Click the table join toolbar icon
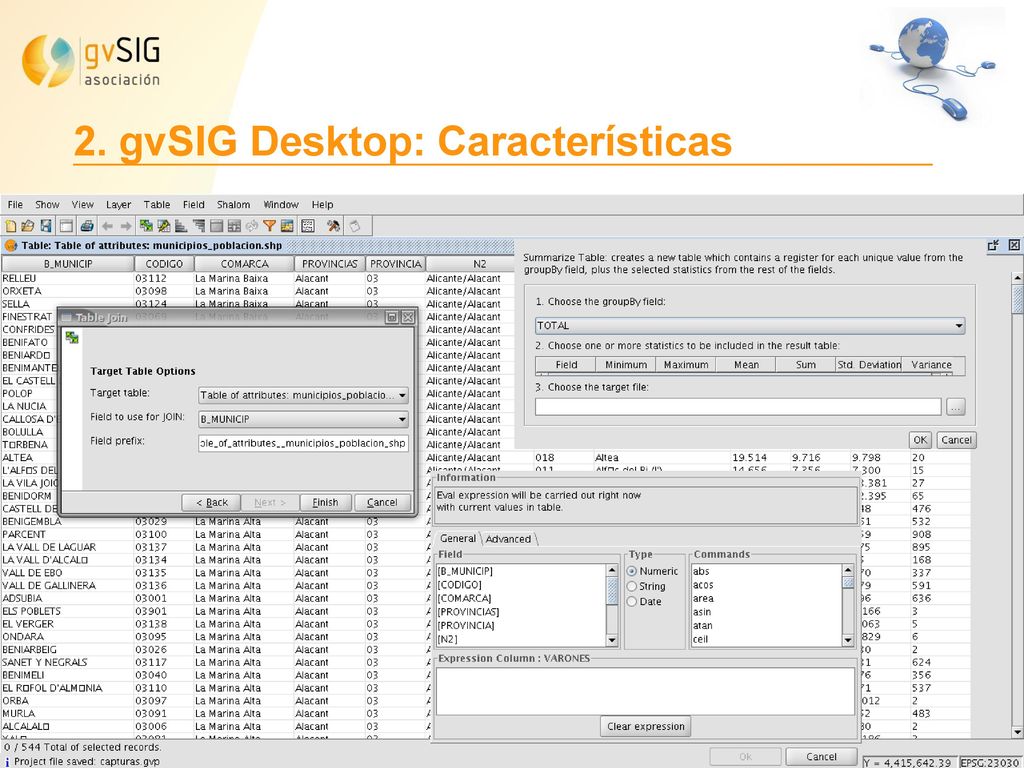The image size is (1024, 768). pos(146,226)
